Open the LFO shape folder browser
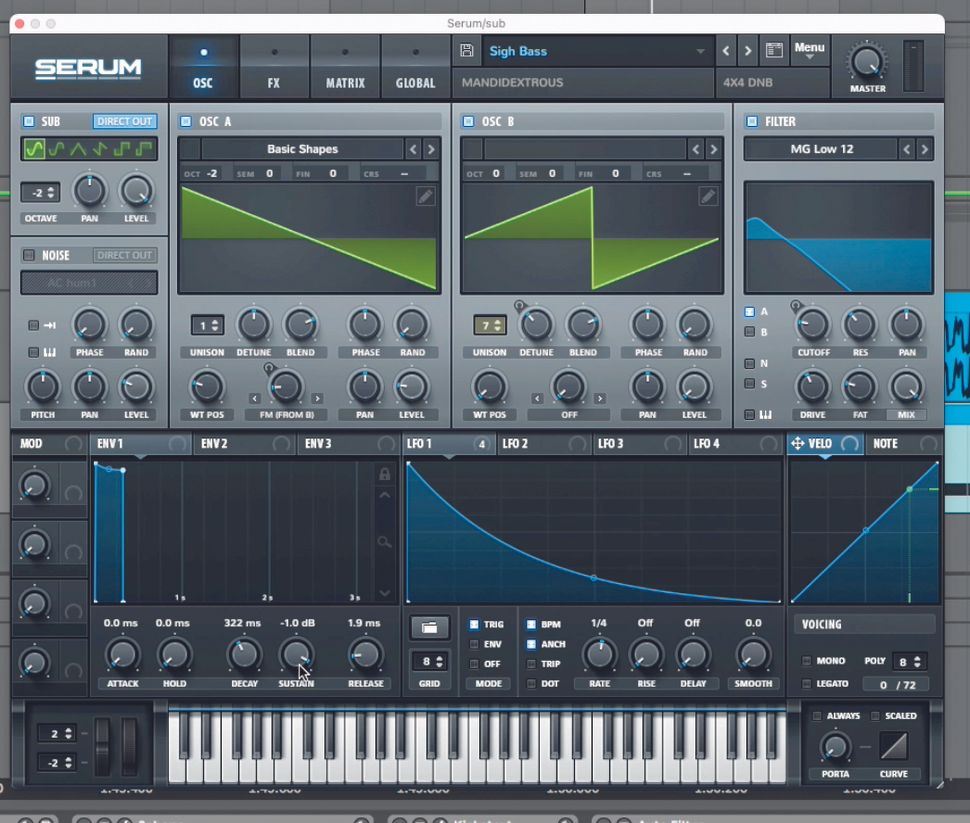The width and height of the screenshot is (970, 823). (x=429, y=628)
